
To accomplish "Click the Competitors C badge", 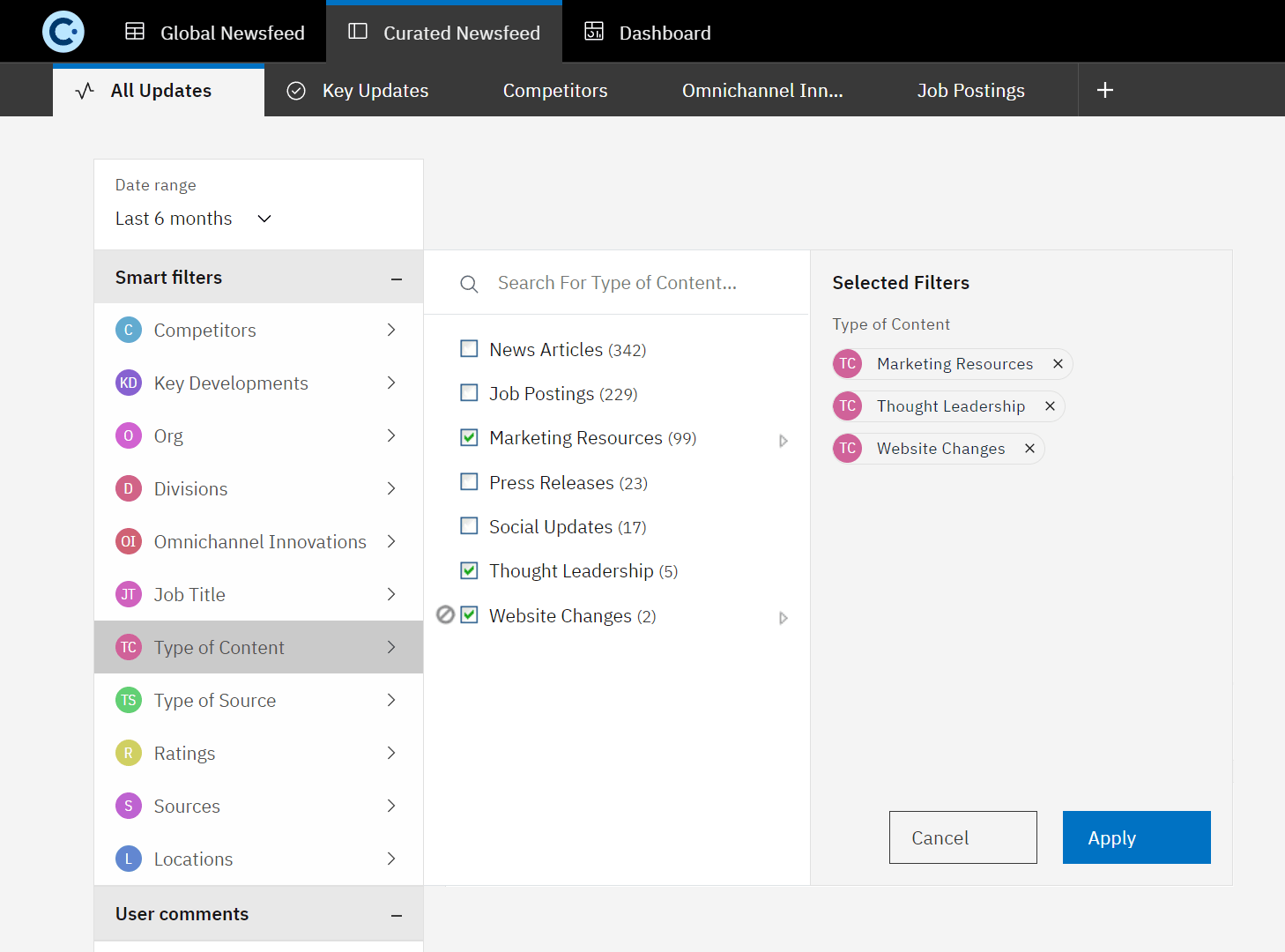I will pyautogui.click(x=129, y=330).
